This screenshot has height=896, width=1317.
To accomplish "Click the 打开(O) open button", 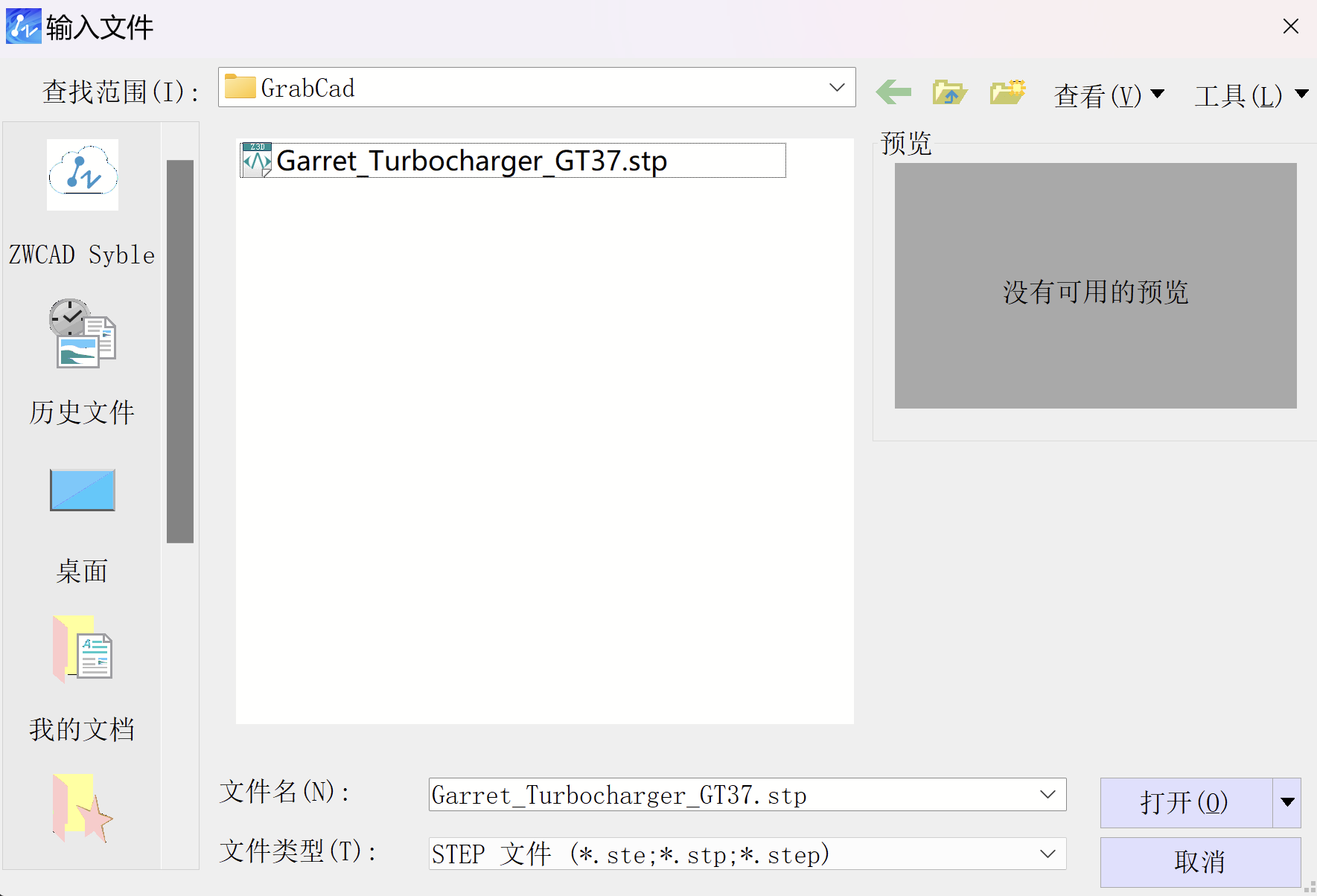I will 1186,802.
